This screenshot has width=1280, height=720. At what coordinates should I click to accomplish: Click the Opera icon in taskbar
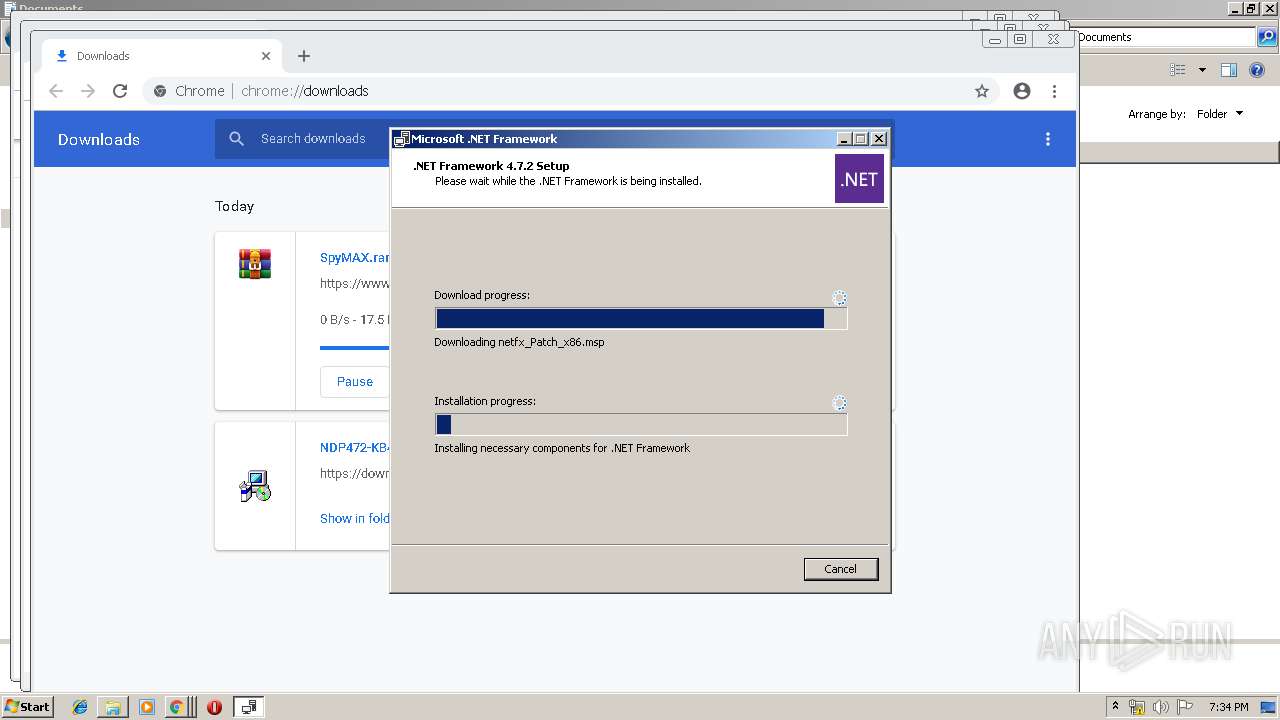coord(214,707)
